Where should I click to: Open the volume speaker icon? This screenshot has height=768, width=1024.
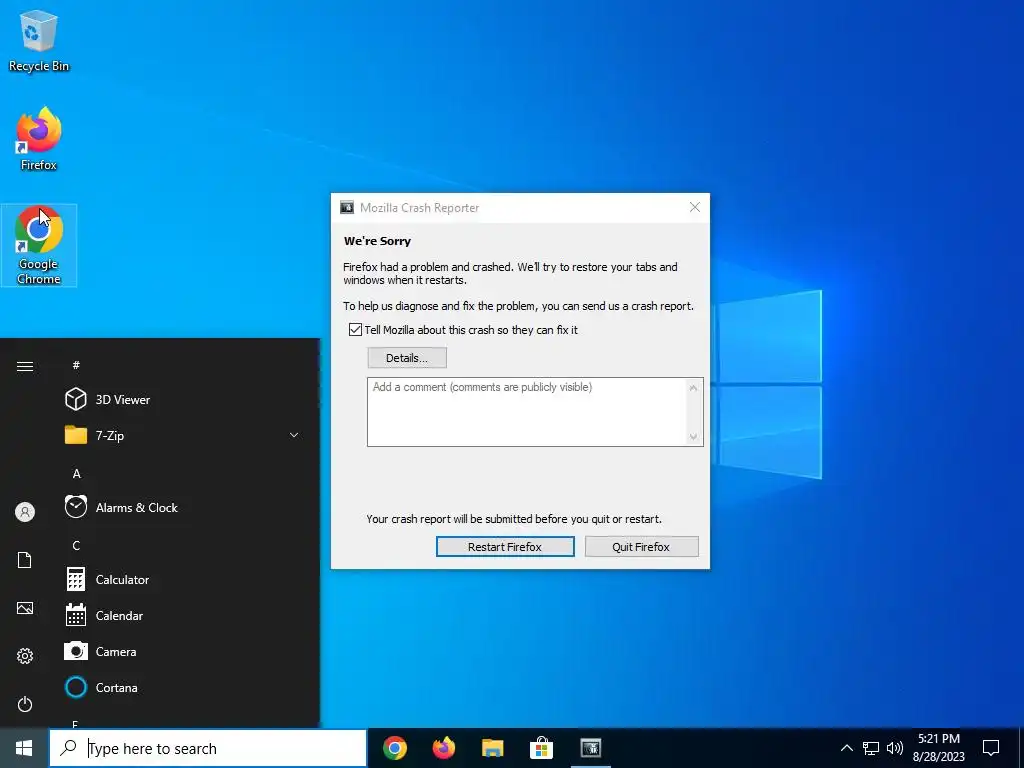point(895,748)
